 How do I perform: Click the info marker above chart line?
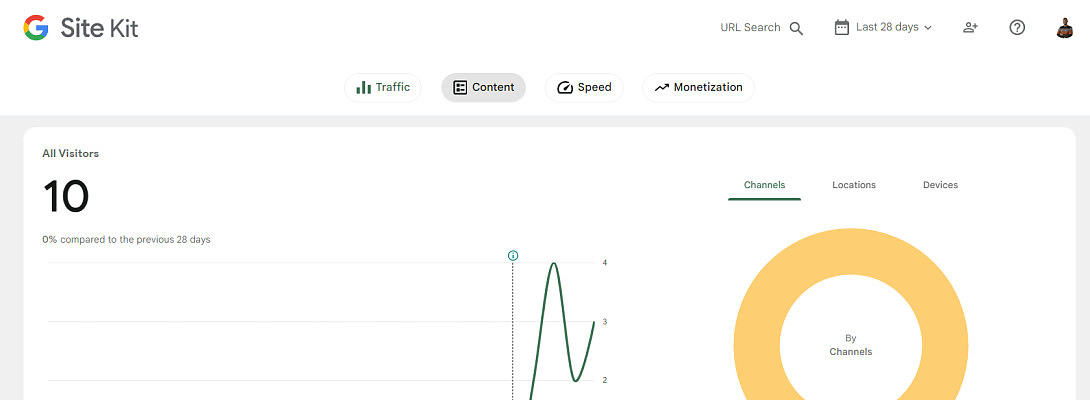[x=513, y=256]
